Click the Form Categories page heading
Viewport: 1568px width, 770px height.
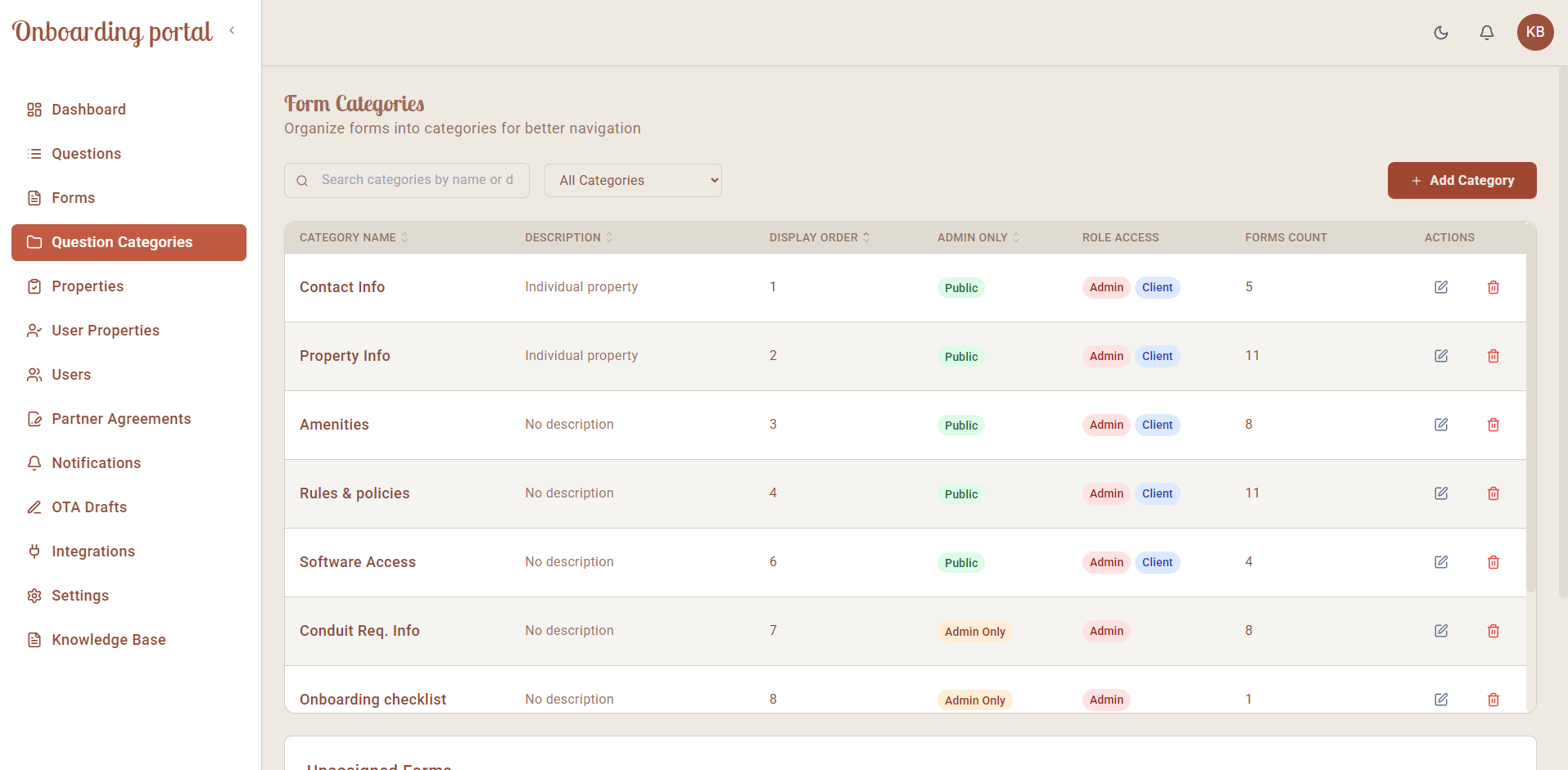(354, 104)
